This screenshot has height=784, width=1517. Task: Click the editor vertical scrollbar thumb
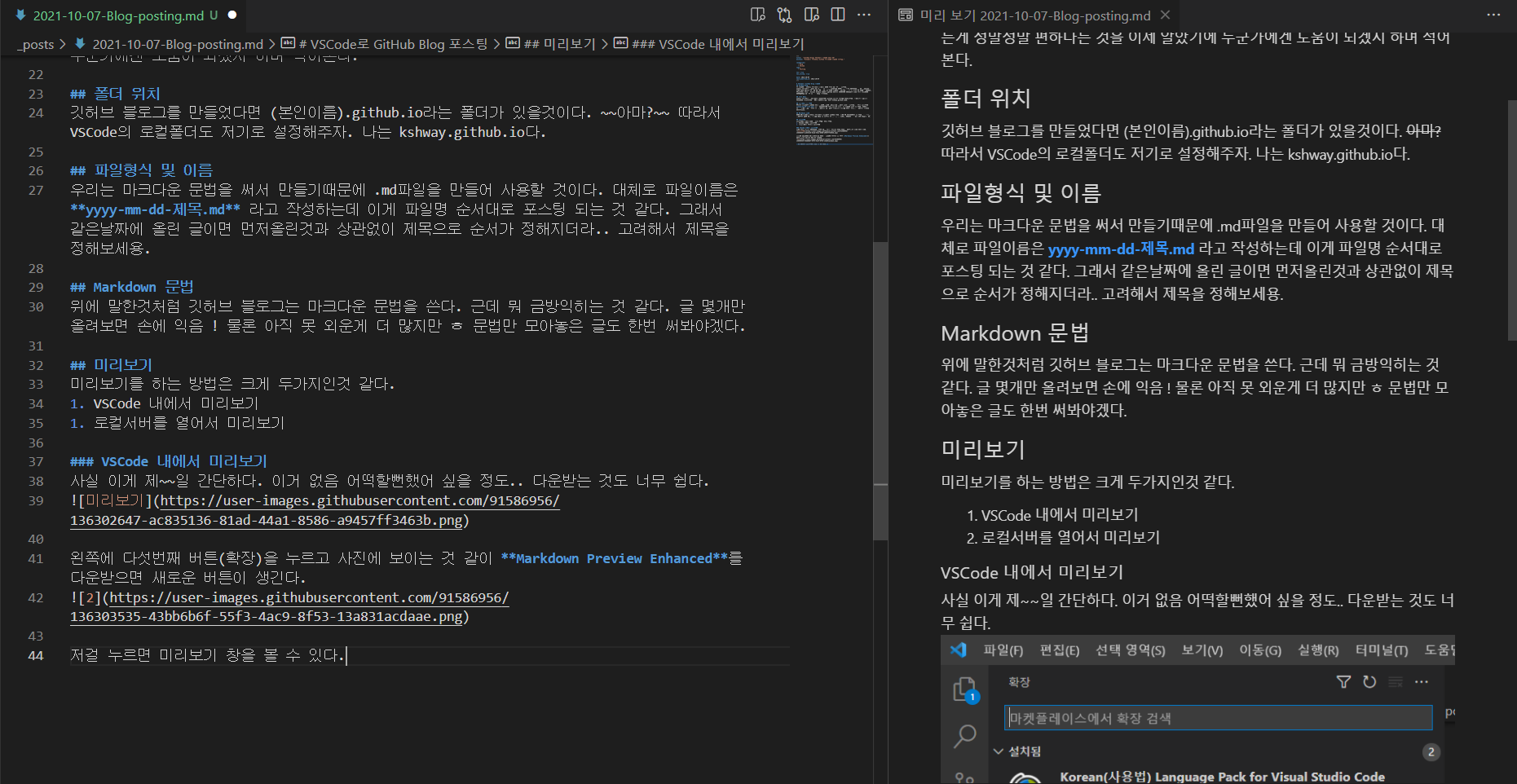coord(880,391)
